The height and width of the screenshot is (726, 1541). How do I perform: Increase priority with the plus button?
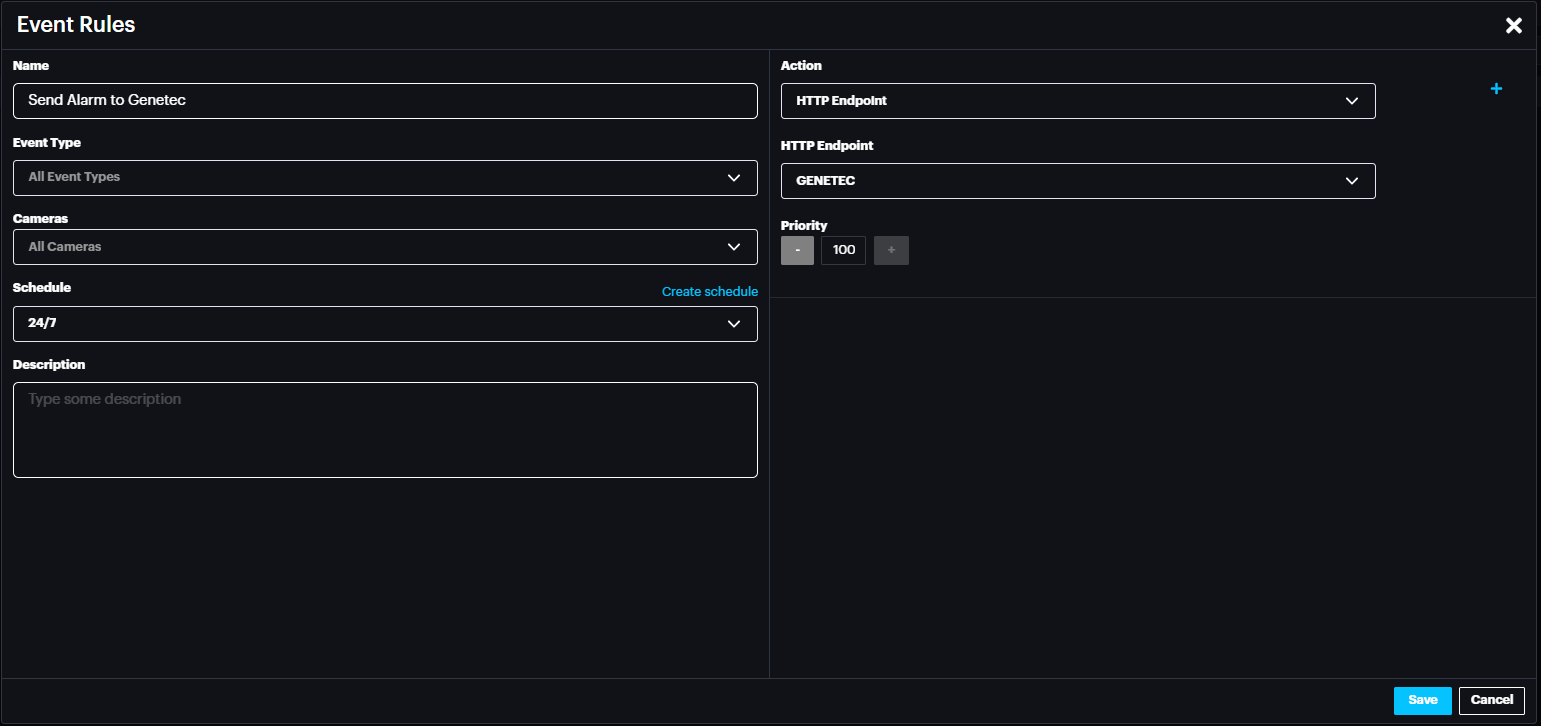[x=891, y=250]
